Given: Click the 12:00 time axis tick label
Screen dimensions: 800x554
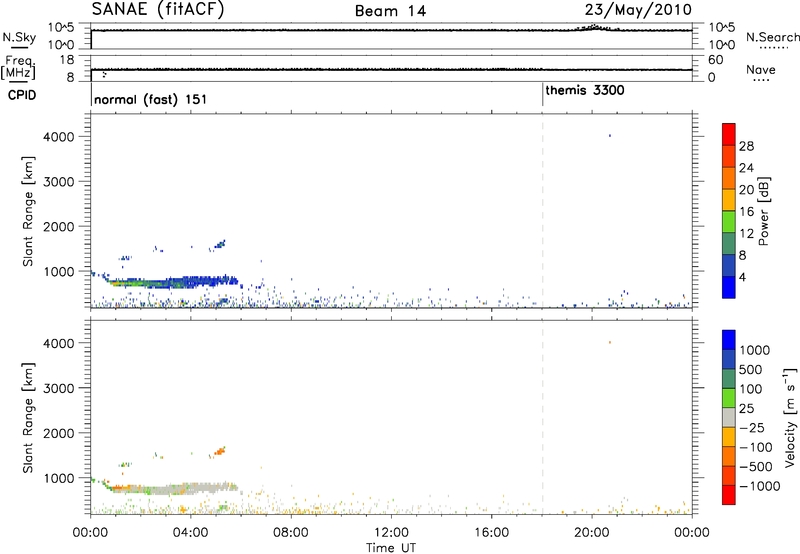Looking at the screenshot, I should 391,533.
